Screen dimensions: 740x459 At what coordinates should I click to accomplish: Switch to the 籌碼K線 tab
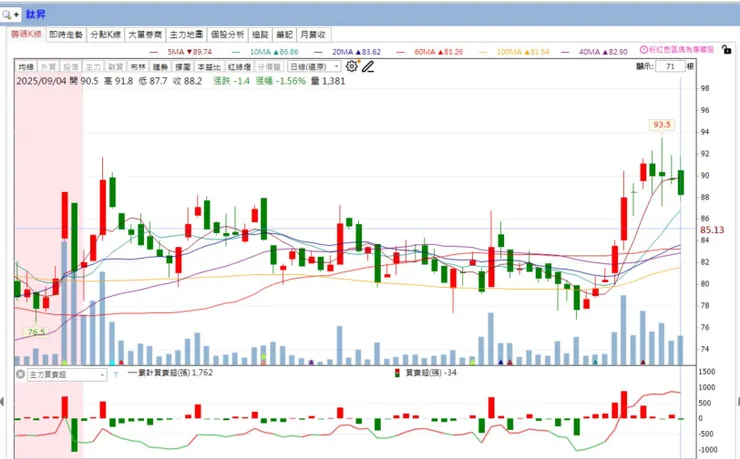coord(26,34)
